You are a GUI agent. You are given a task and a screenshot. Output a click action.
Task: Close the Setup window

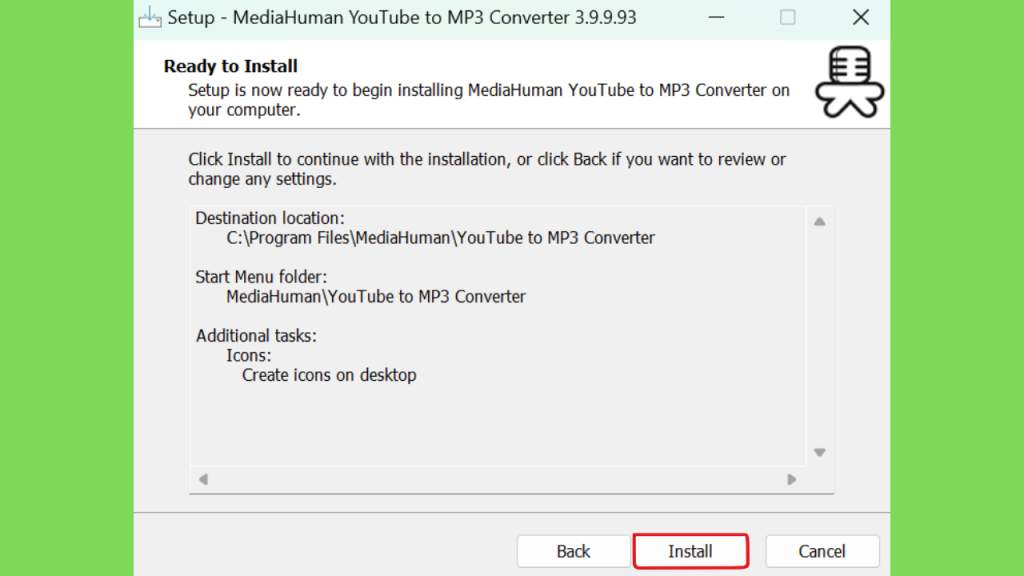tap(861, 18)
